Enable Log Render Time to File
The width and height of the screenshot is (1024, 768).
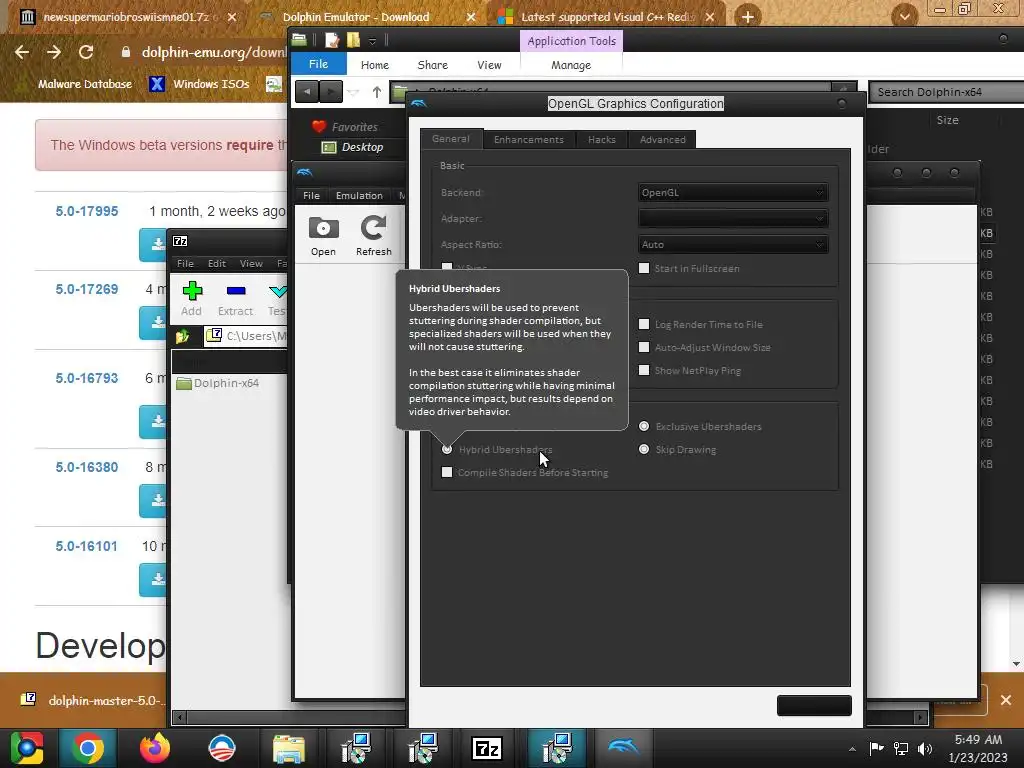644,324
